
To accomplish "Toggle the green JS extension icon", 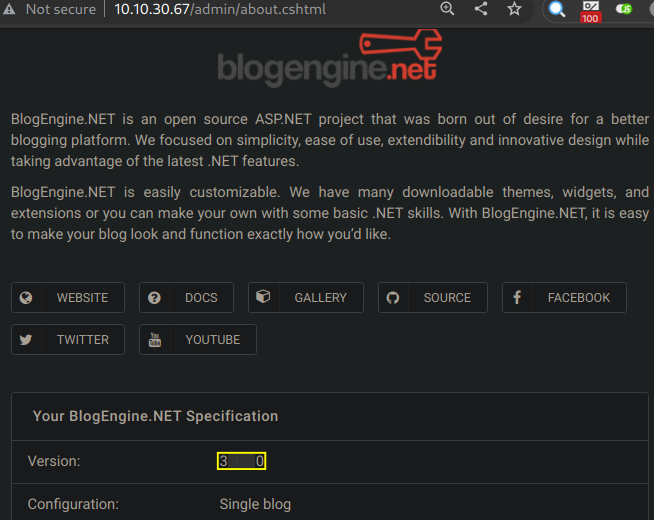I will [x=624, y=9].
